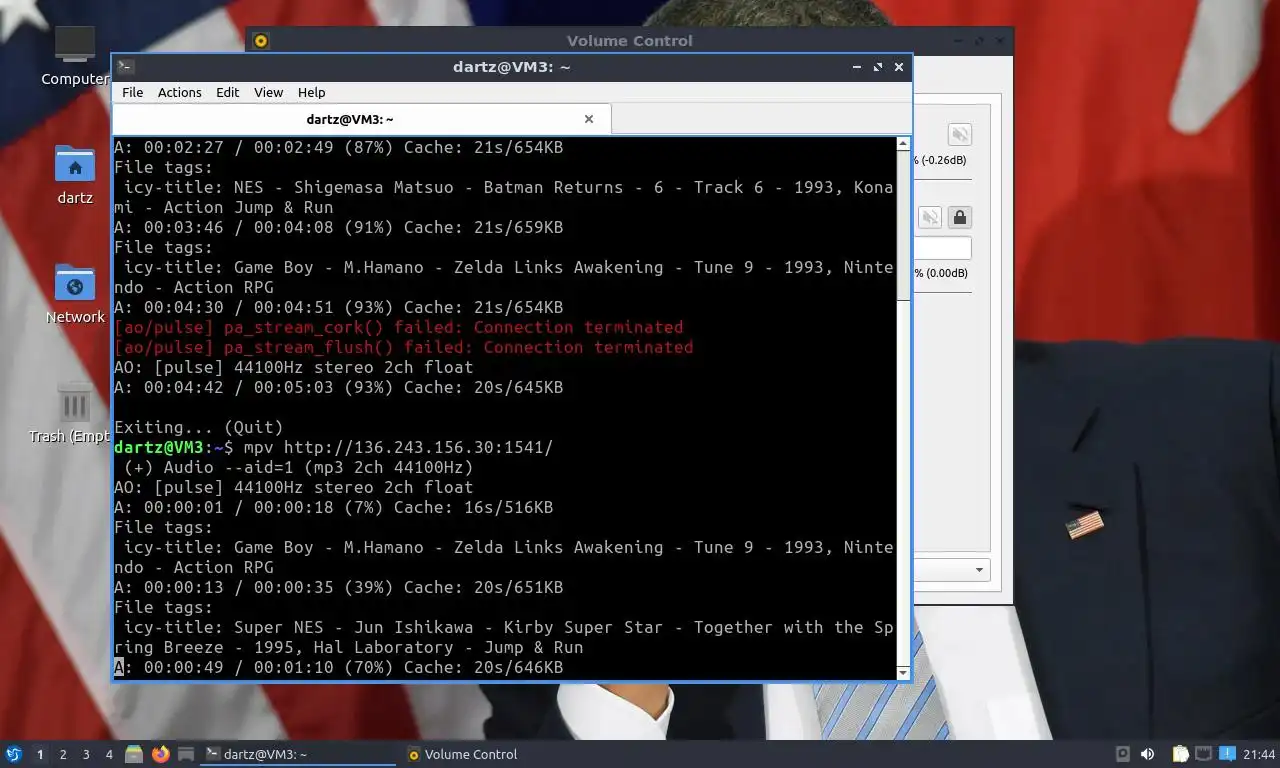Toggle the lower mute button beside the lock
This screenshot has width=1280, height=768.
[x=930, y=217]
